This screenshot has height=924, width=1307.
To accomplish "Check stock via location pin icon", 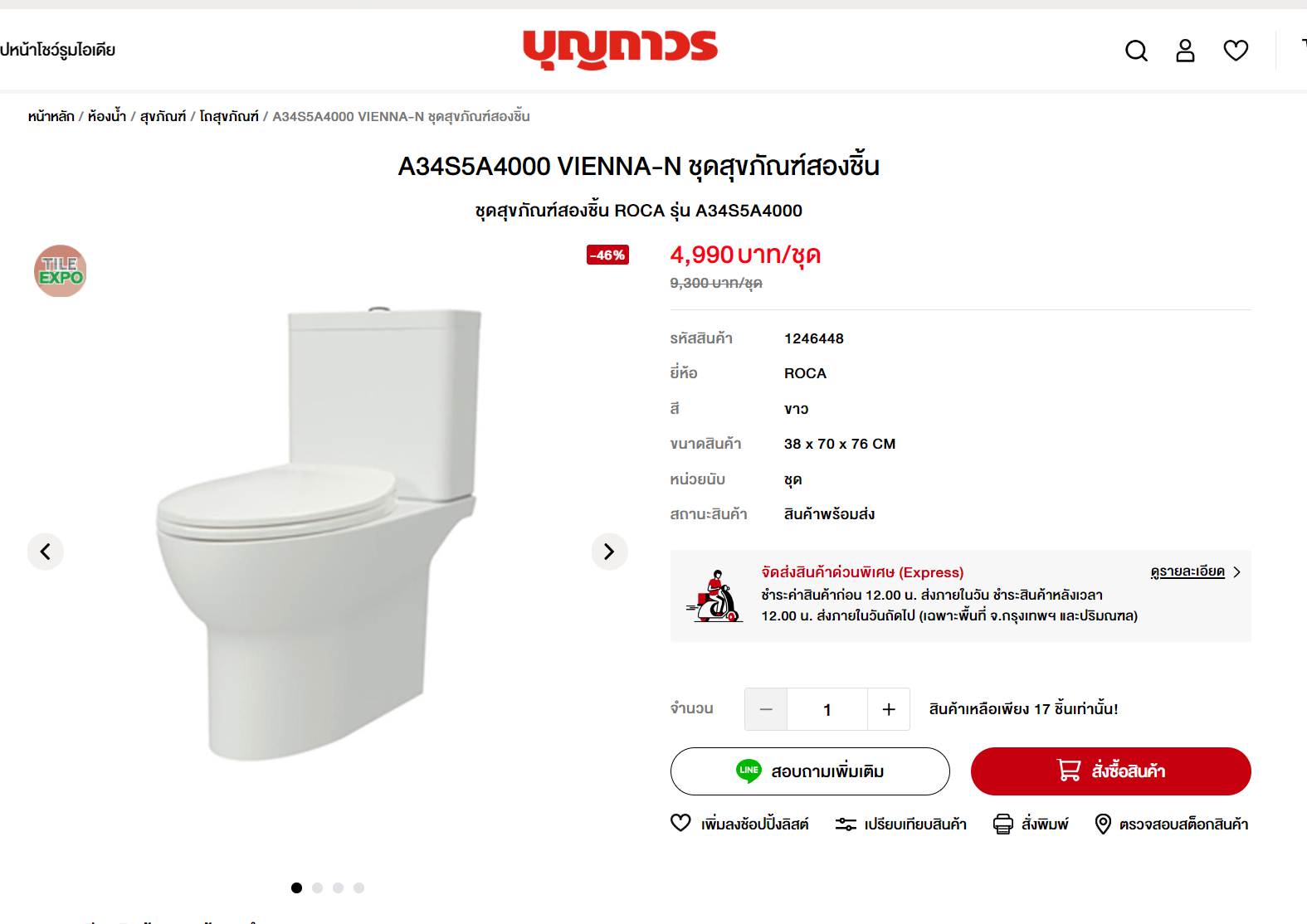I will tap(1103, 824).
